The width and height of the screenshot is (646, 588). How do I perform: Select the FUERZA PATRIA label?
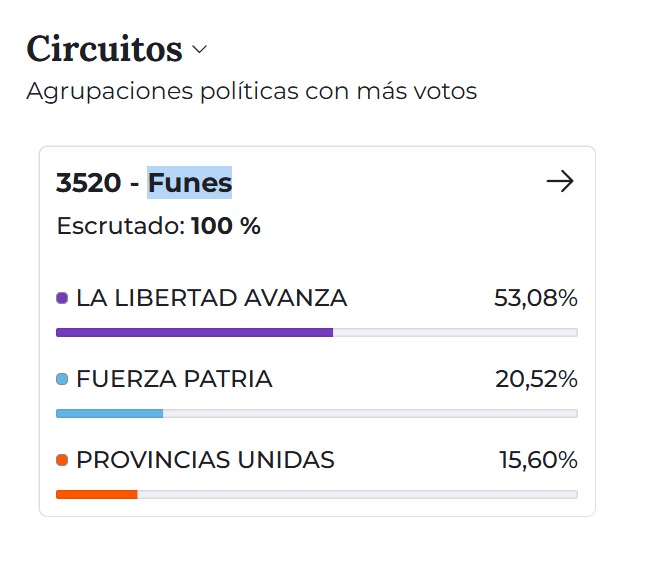(174, 379)
